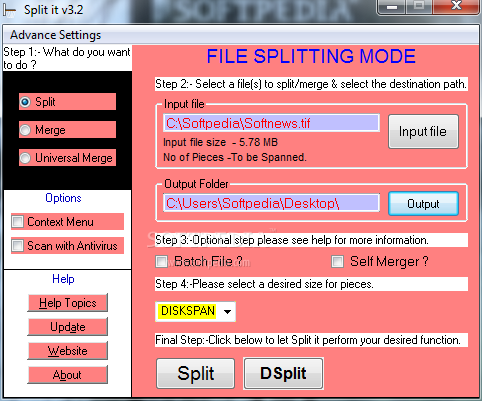This screenshot has width=482, height=401.
Task: Click the 'Step 1:- What do you want' text
Action: tap(67, 58)
